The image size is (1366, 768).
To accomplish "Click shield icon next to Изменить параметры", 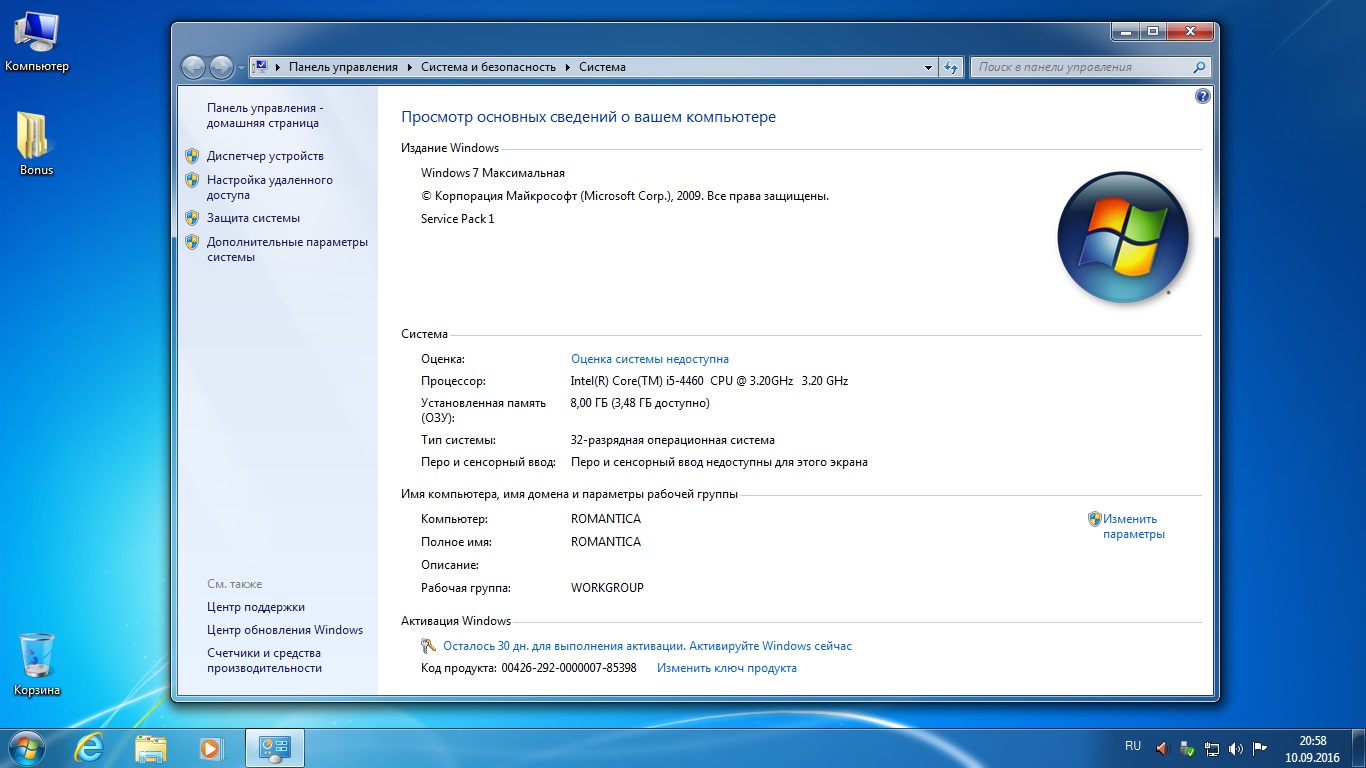I will click(x=1094, y=519).
